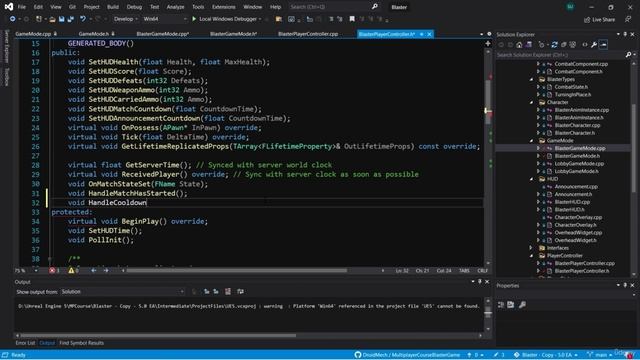
Task: Click the Property Pages wrench in Properties panel
Action: [522, 304]
